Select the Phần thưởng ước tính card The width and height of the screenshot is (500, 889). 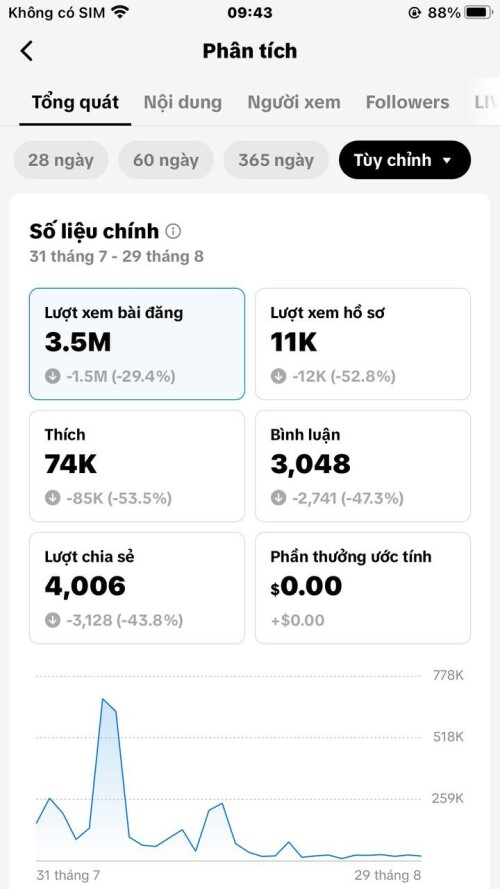tap(363, 588)
